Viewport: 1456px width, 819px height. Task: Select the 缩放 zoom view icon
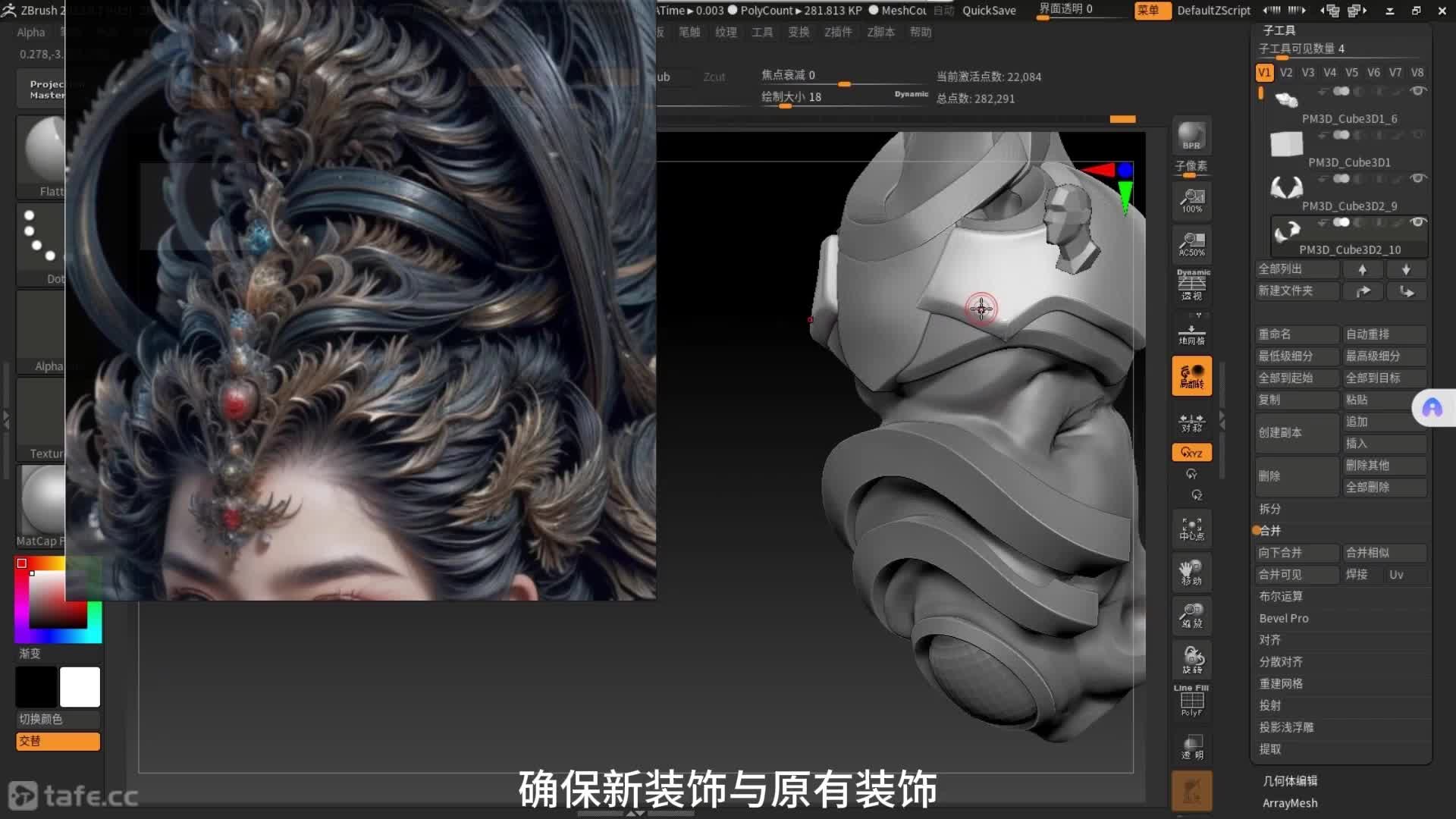[x=1191, y=615]
